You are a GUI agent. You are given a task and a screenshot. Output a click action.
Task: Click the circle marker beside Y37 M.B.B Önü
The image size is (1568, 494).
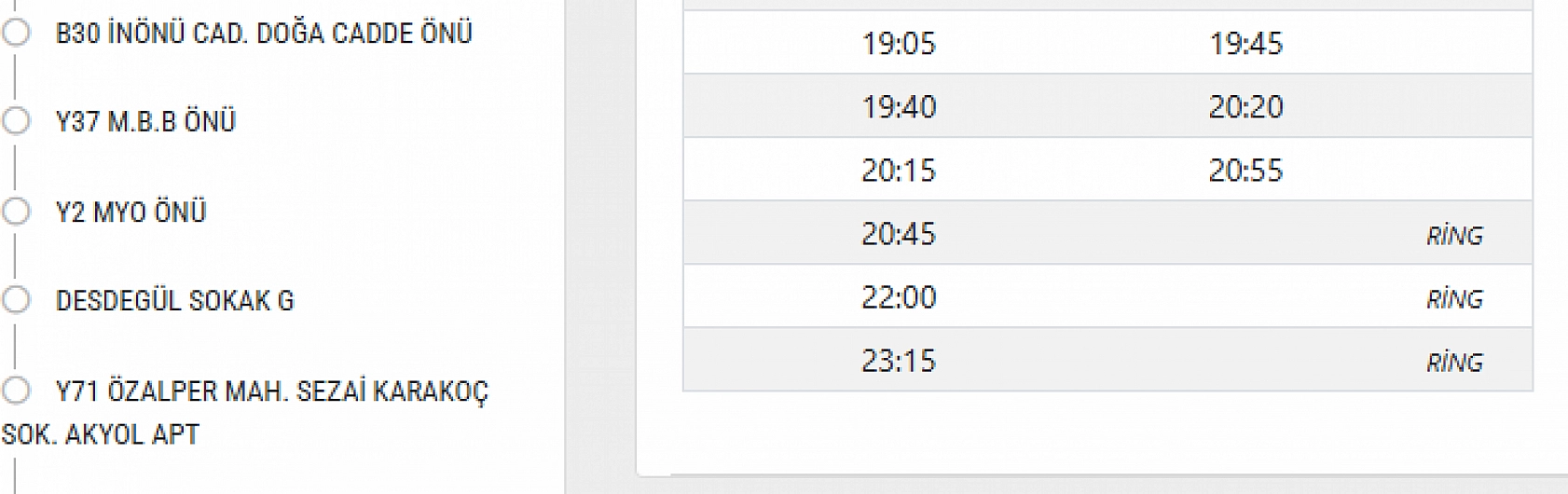click(x=16, y=121)
